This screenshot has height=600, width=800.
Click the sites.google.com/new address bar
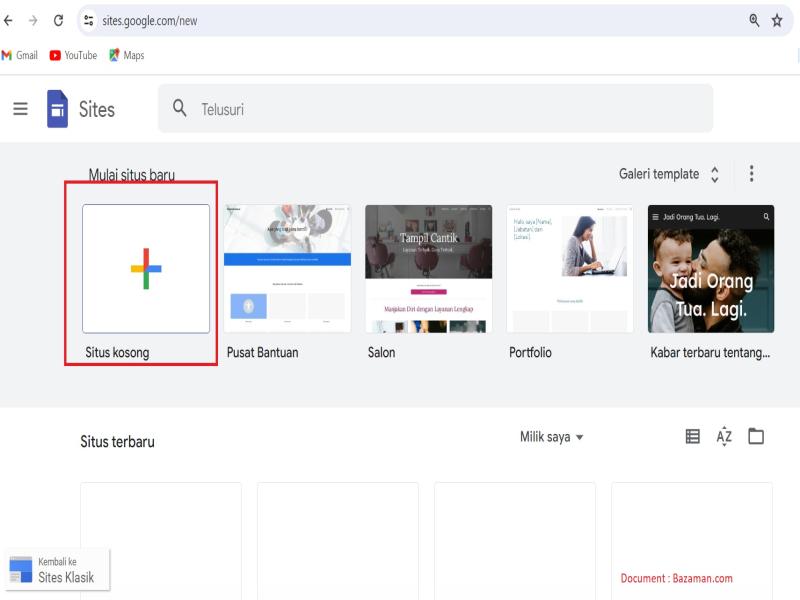[435, 20]
